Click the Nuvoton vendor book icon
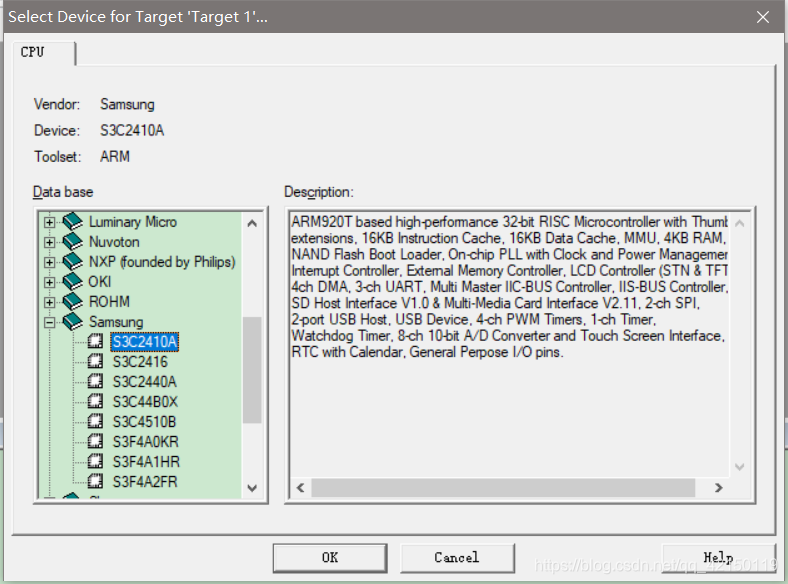 click(x=72, y=241)
